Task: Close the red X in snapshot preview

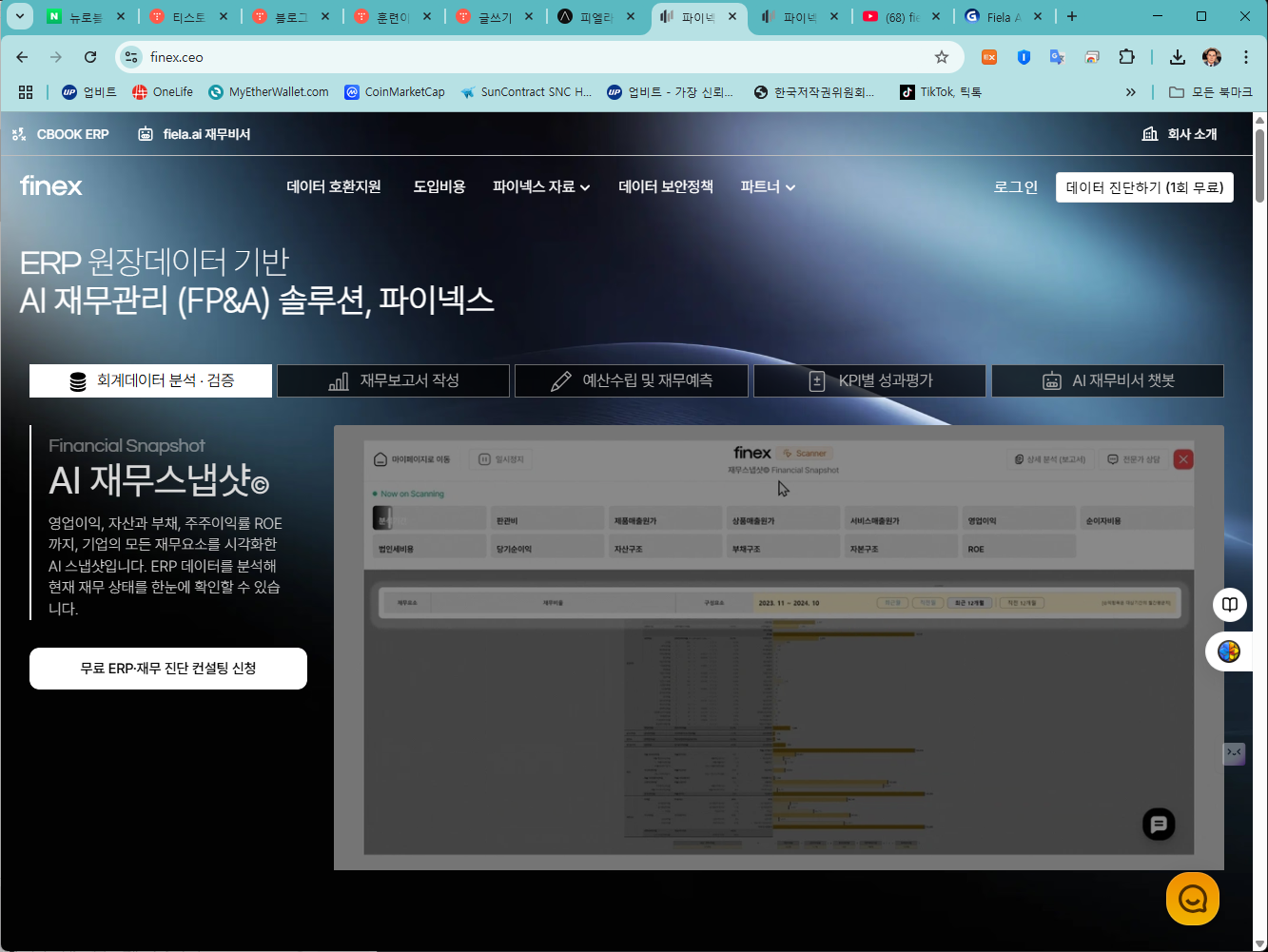Action: coord(1183,459)
